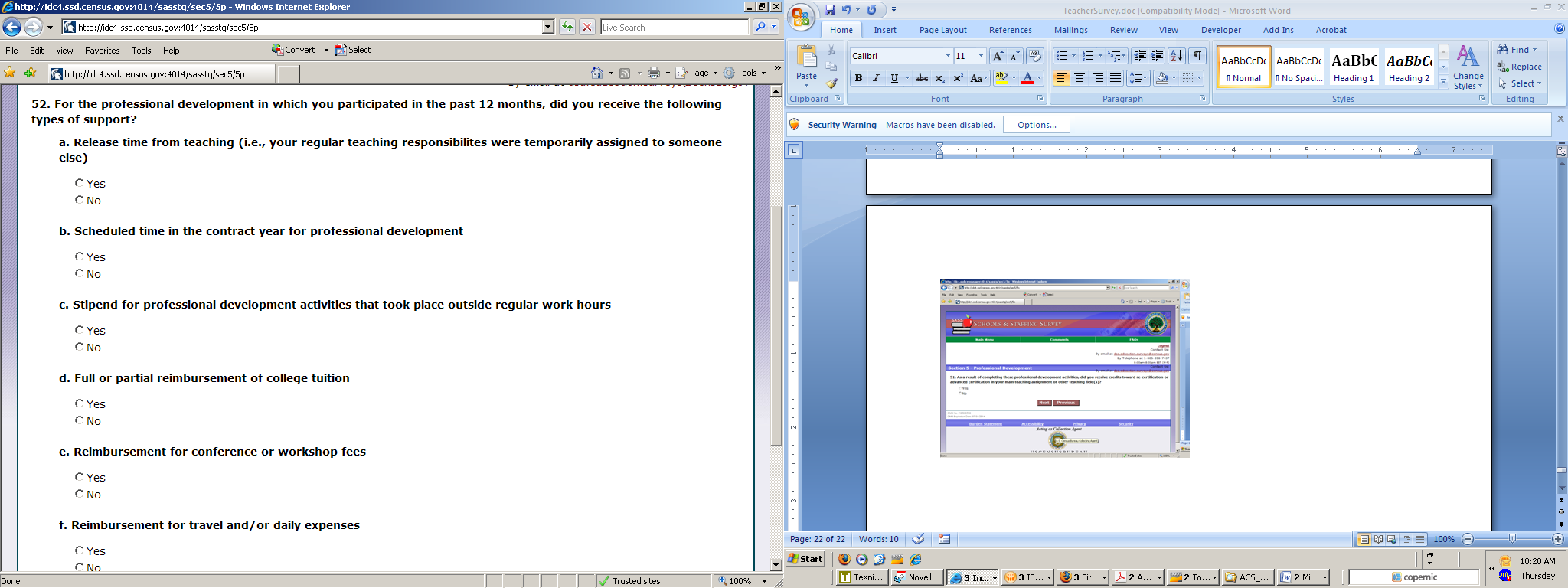Select No for stipend for professional development
This screenshot has height=588, width=1568.
[79, 347]
